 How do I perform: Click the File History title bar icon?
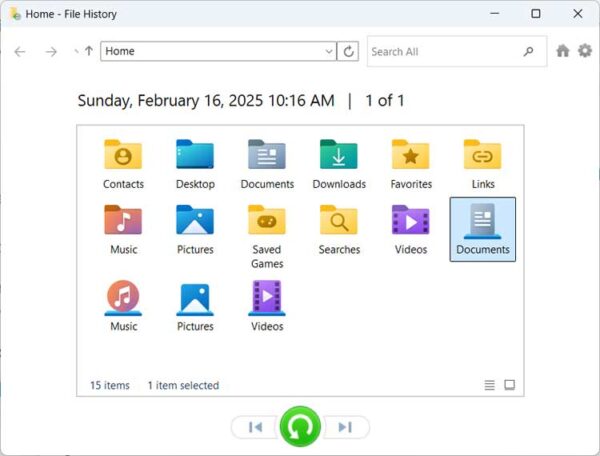15,14
